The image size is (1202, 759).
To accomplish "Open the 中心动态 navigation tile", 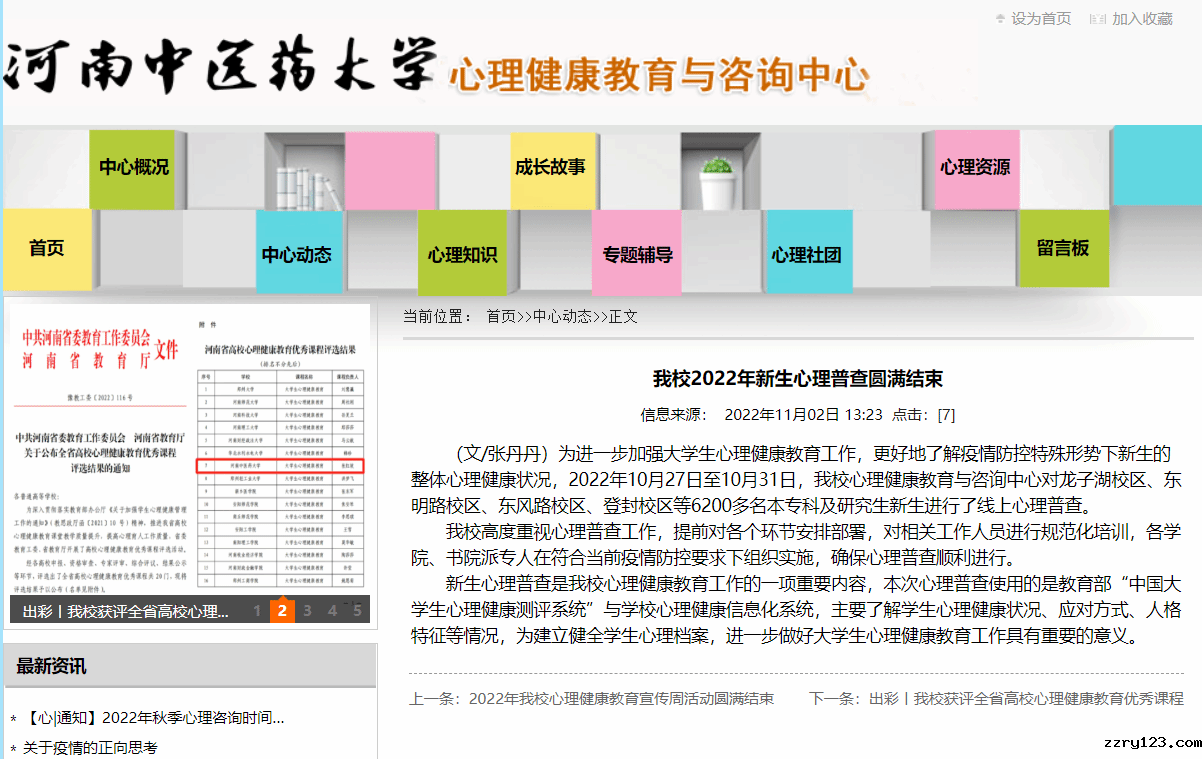I will click(x=297, y=255).
